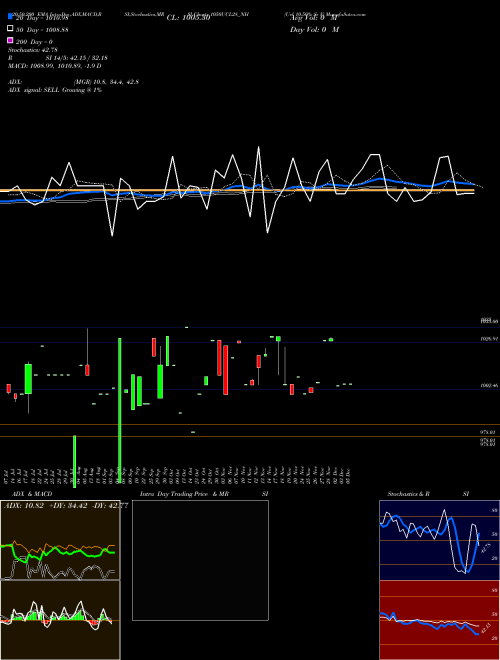Click the empty Intra Day Trading Price panel
This screenshot has width=500, height=660.
[200, 560]
